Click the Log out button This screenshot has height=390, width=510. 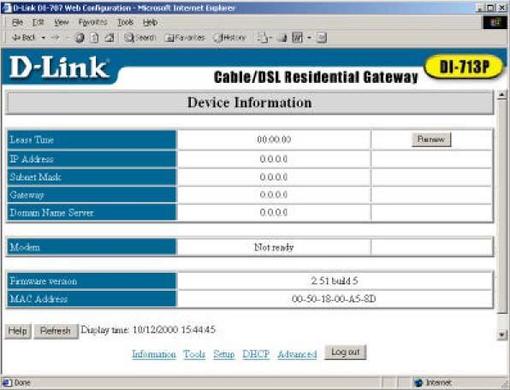click(x=345, y=352)
